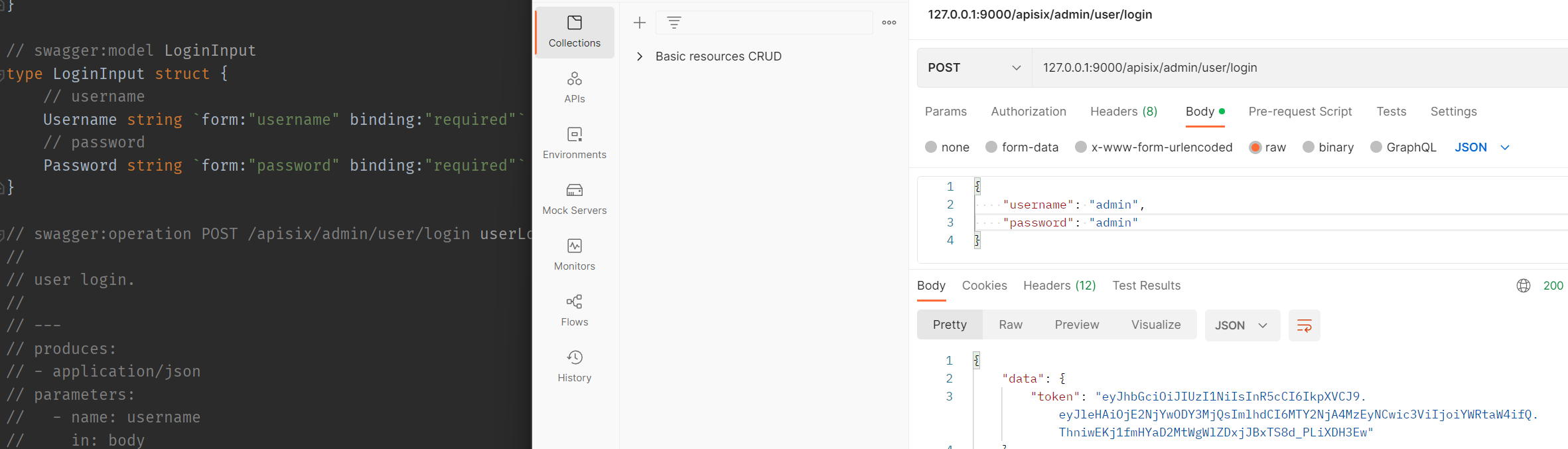
Task: Click the collections search filter field
Action: [764, 23]
